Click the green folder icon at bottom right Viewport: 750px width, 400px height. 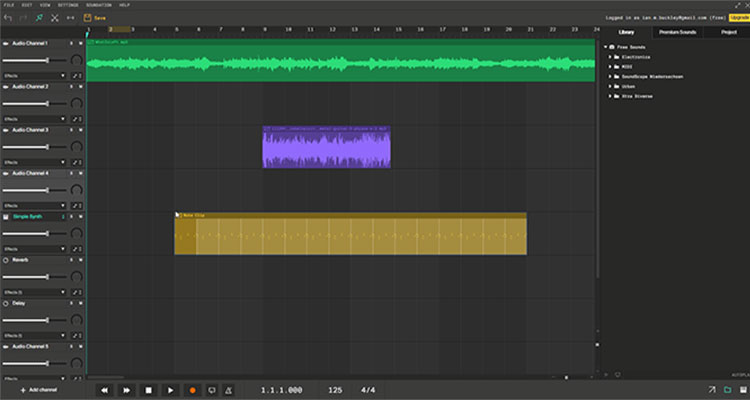[x=728, y=390]
